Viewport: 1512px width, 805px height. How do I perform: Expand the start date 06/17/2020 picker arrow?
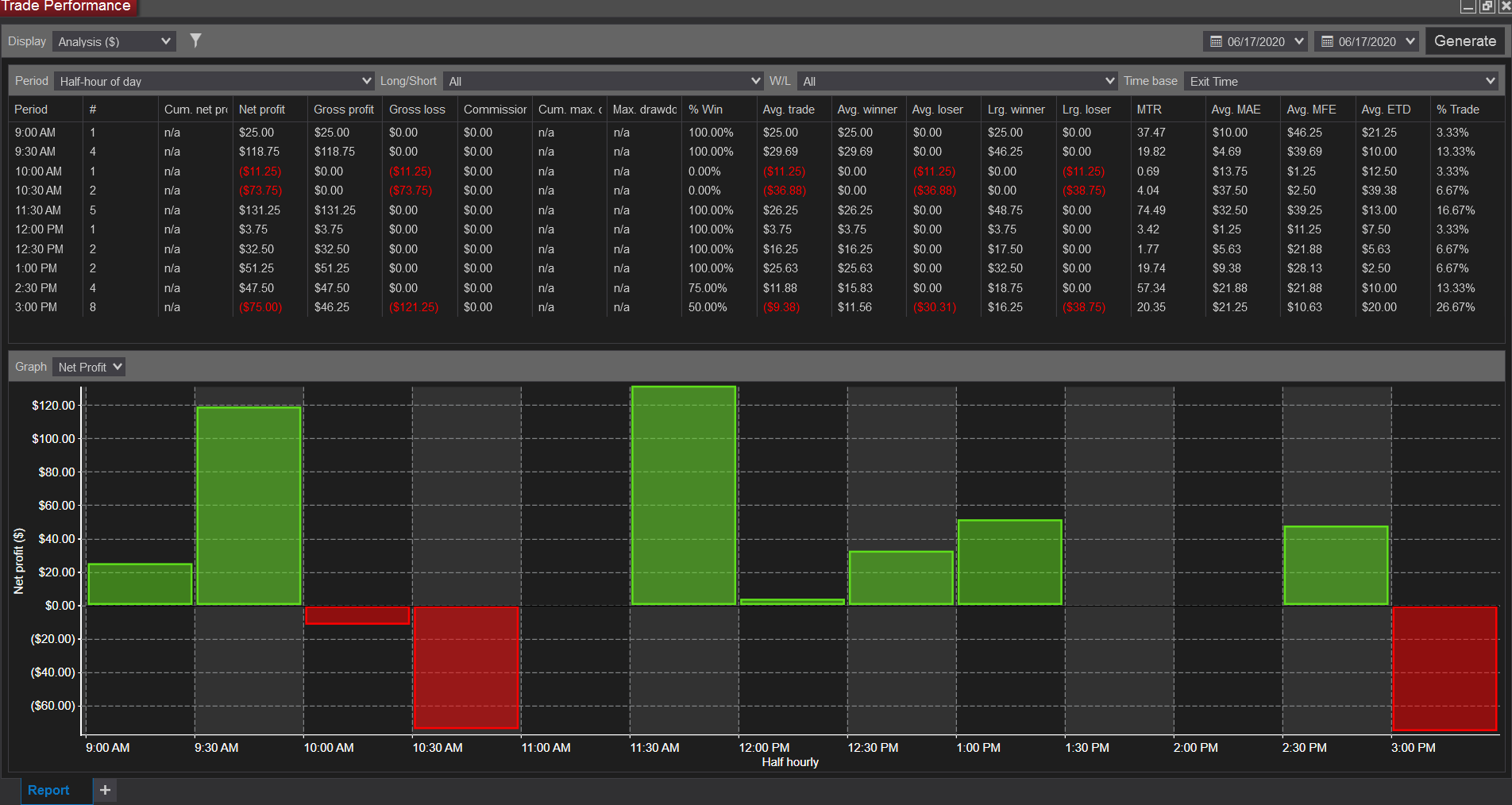[x=1299, y=41]
